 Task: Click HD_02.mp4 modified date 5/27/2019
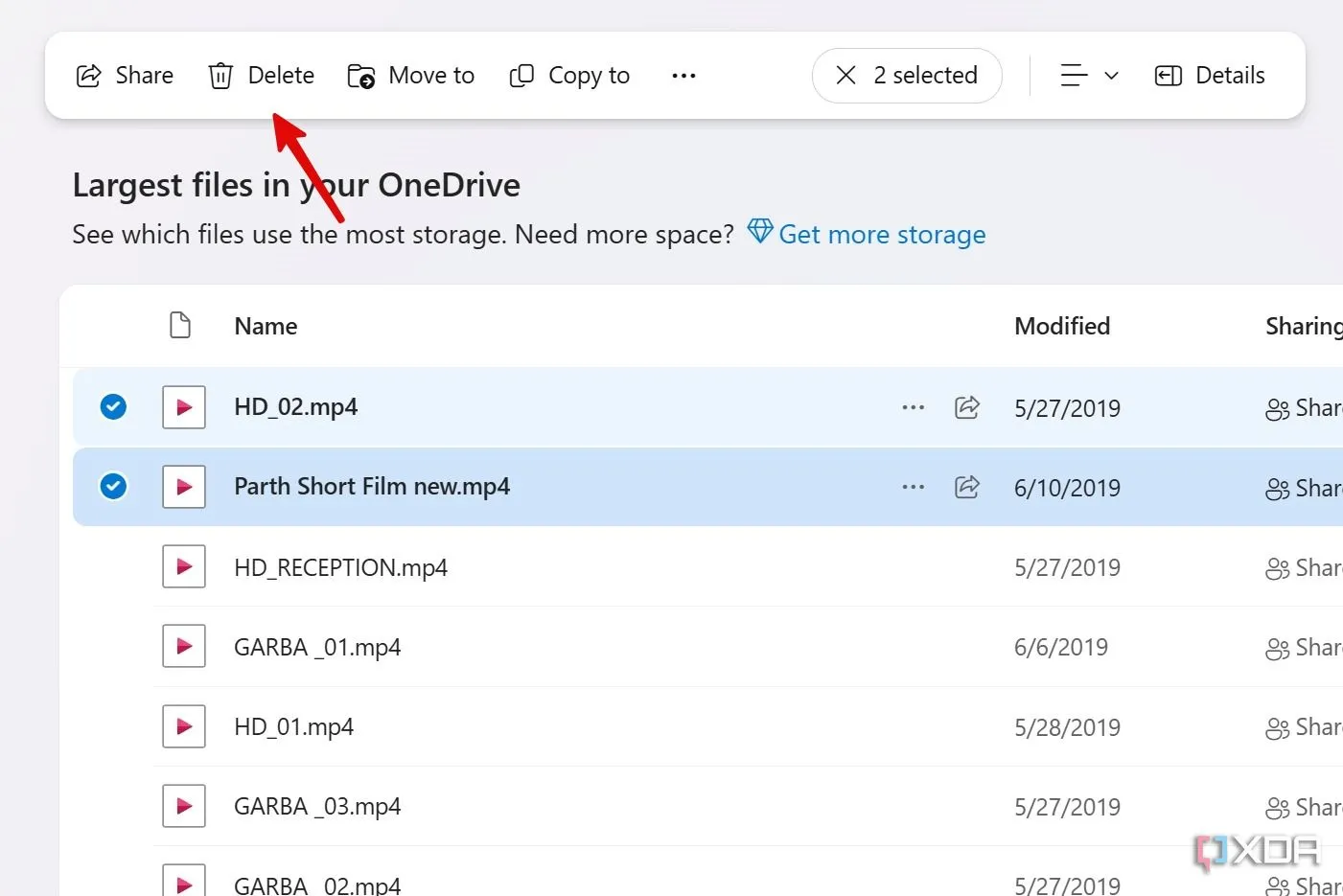pyautogui.click(x=1067, y=408)
